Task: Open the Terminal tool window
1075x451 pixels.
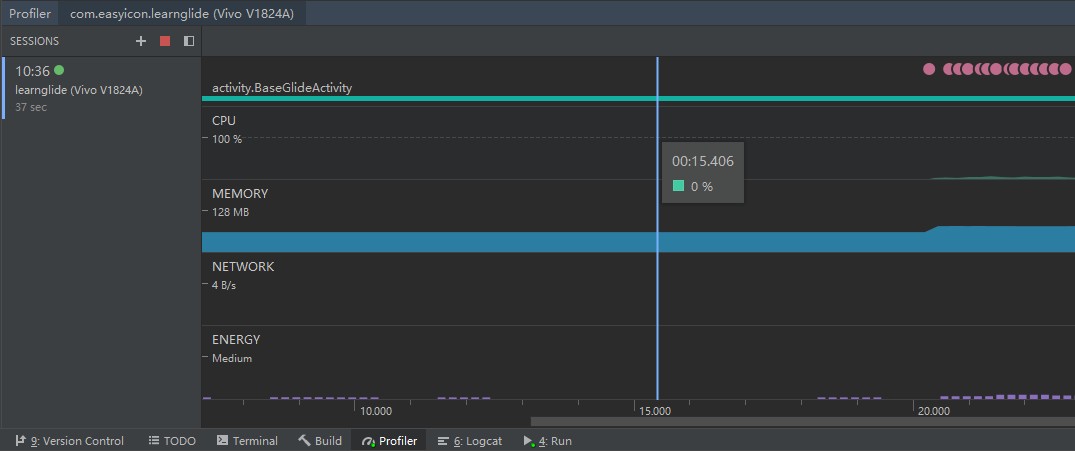Action: pos(247,441)
